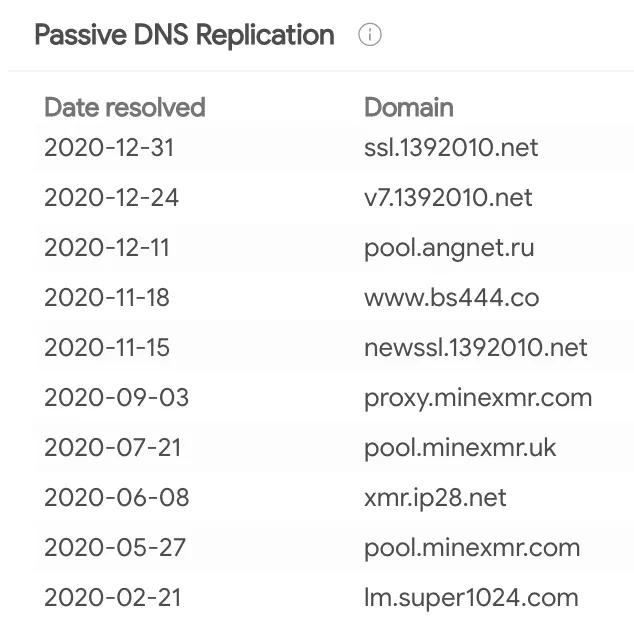Image resolution: width=634 pixels, height=638 pixels.
Task: Select the 2020-12-31 resolved date
Action: [109, 148]
